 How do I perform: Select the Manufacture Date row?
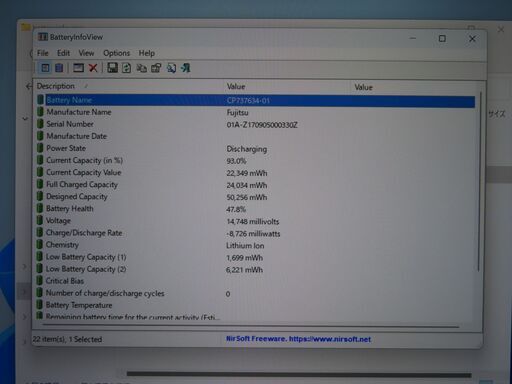pos(255,136)
